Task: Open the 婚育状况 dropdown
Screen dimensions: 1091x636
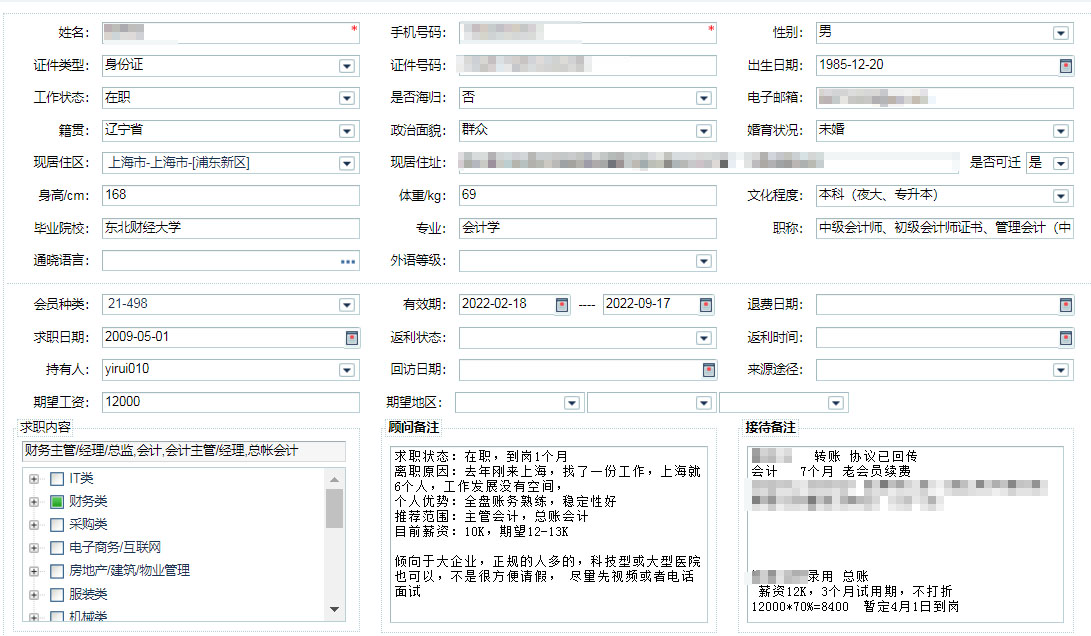Action: coord(1060,131)
